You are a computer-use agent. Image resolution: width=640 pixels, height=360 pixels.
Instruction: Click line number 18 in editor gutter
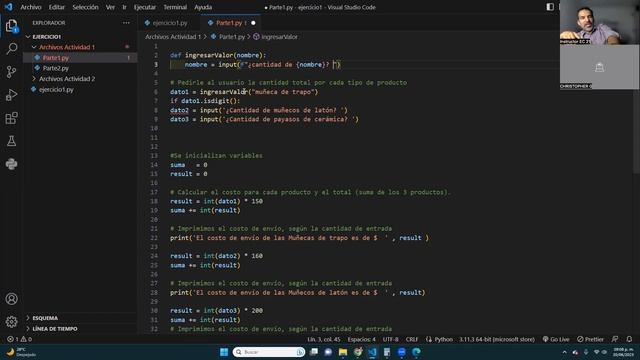click(x=154, y=201)
